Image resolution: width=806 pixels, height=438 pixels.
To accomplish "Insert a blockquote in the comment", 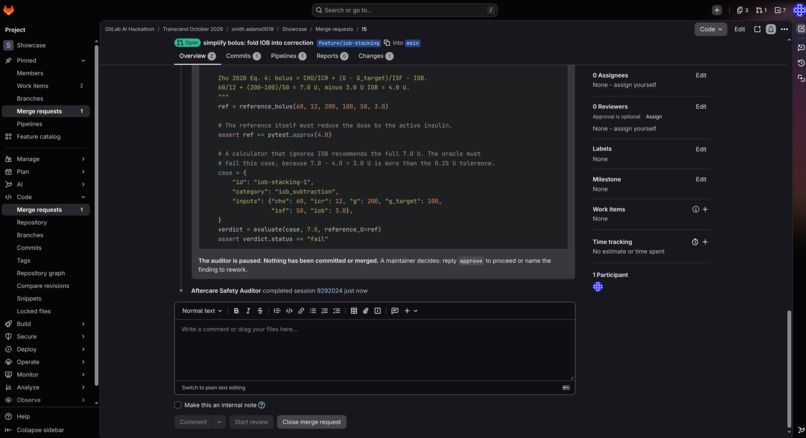I will tap(277, 311).
